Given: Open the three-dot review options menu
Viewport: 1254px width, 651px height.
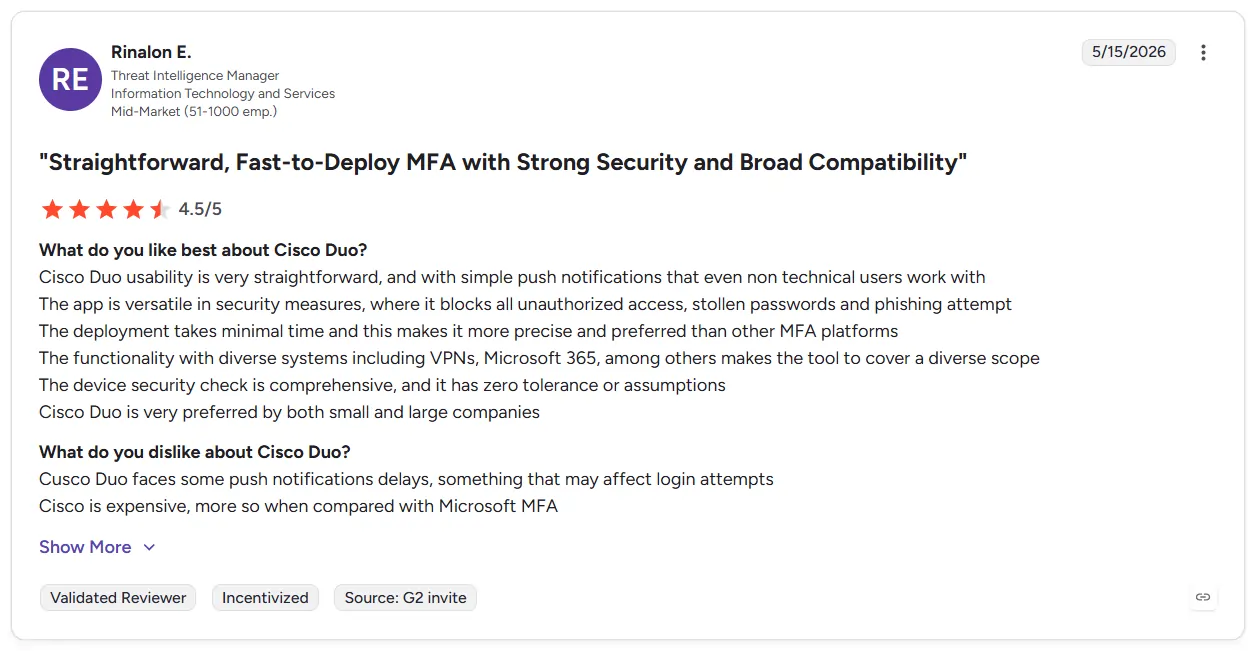Looking at the screenshot, I should [1203, 53].
